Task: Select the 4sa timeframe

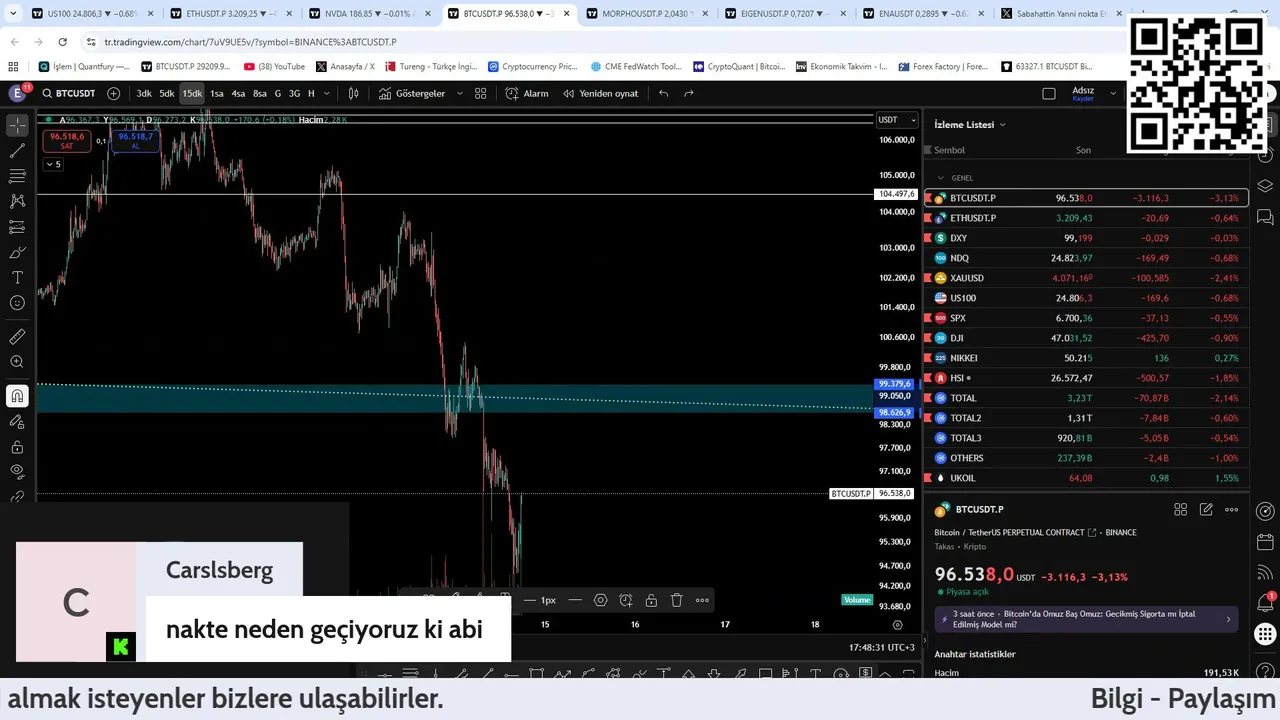Action: click(238, 93)
